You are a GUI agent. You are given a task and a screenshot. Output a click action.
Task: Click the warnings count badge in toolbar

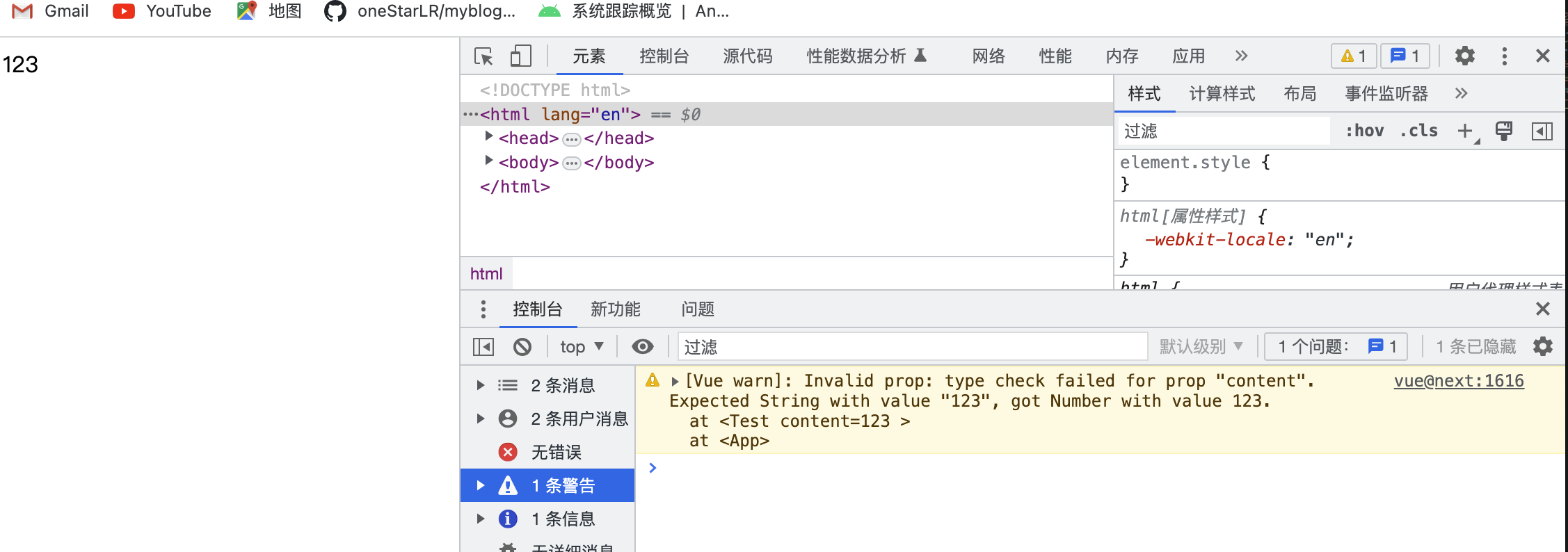tap(1353, 56)
